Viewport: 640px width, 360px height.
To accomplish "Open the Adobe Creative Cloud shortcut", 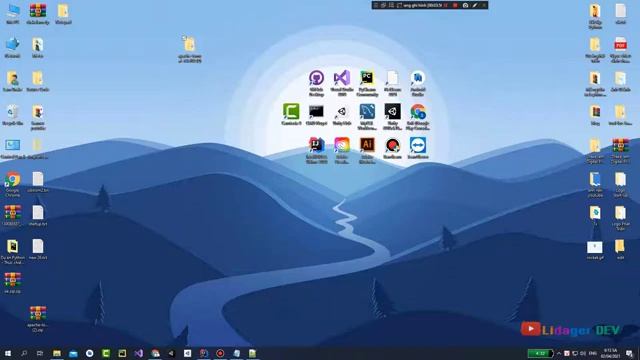I will 342,150.
